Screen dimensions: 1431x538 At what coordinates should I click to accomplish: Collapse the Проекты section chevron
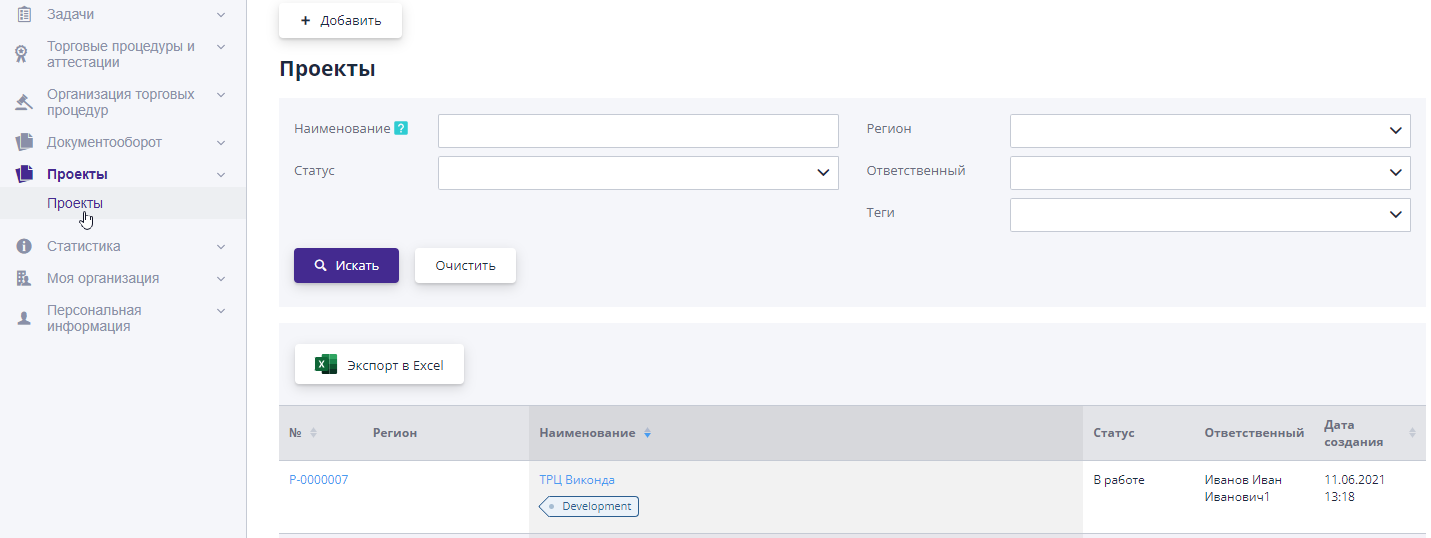click(x=221, y=174)
